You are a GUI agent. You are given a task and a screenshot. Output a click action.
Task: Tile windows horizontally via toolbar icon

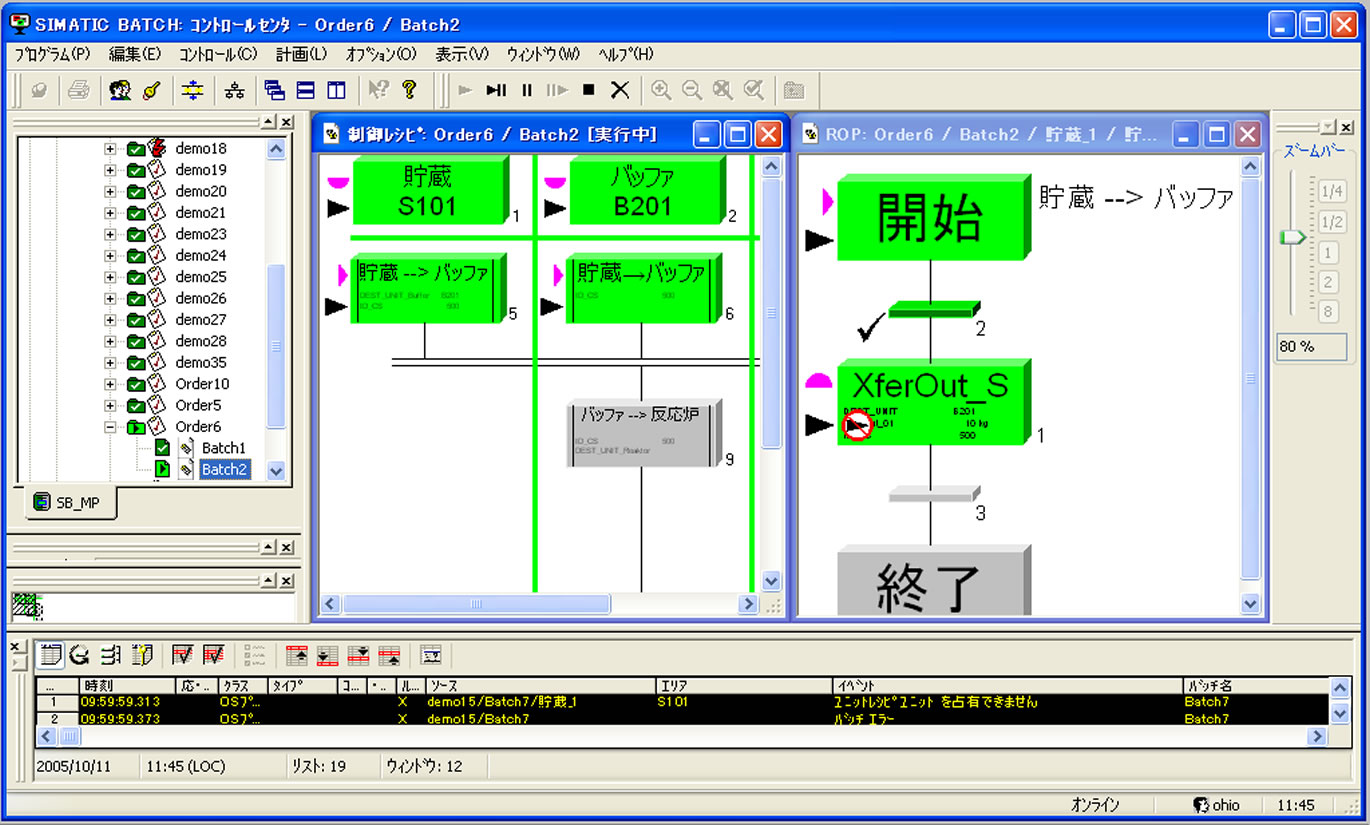[x=306, y=90]
